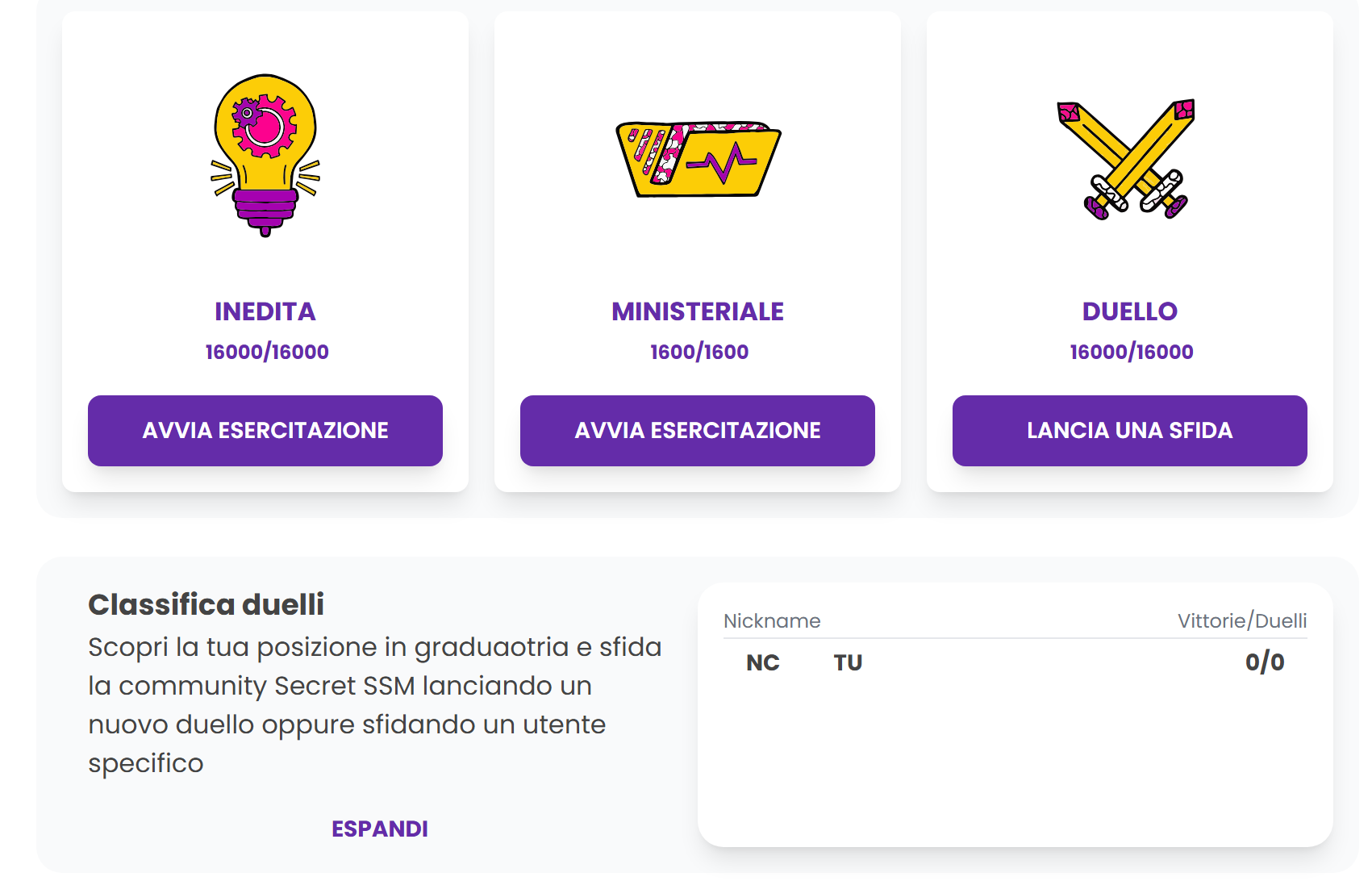Image resolution: width=1372 pixels, height=881 pixels.
Task: Click the INEDITA 16000/16000 counter
Action: tap(267, 352)
